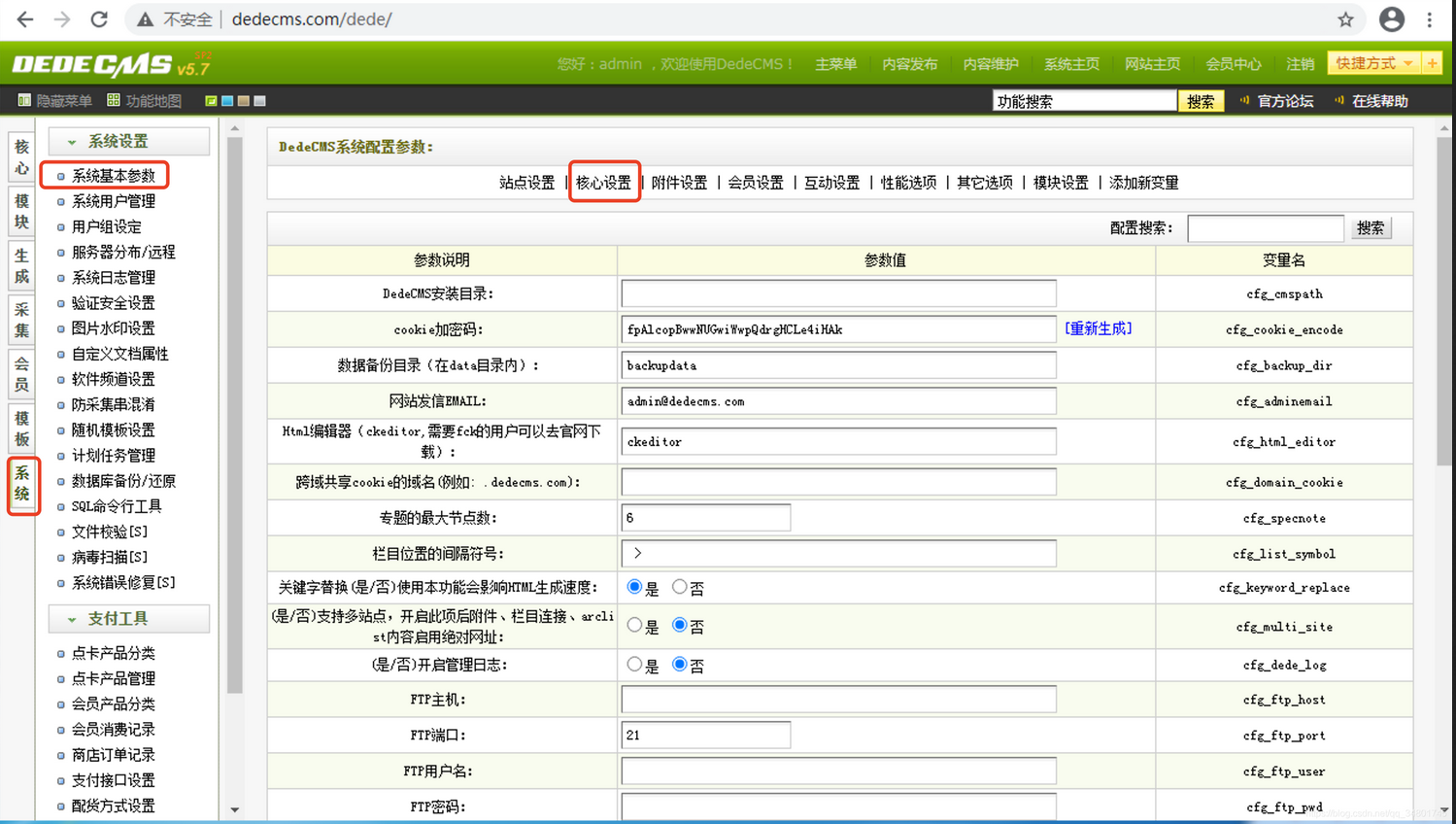Viewport: 1456px width, 824px height.
Task: Open 支付接口设置 in the sidebar
Action: [114, 780]
